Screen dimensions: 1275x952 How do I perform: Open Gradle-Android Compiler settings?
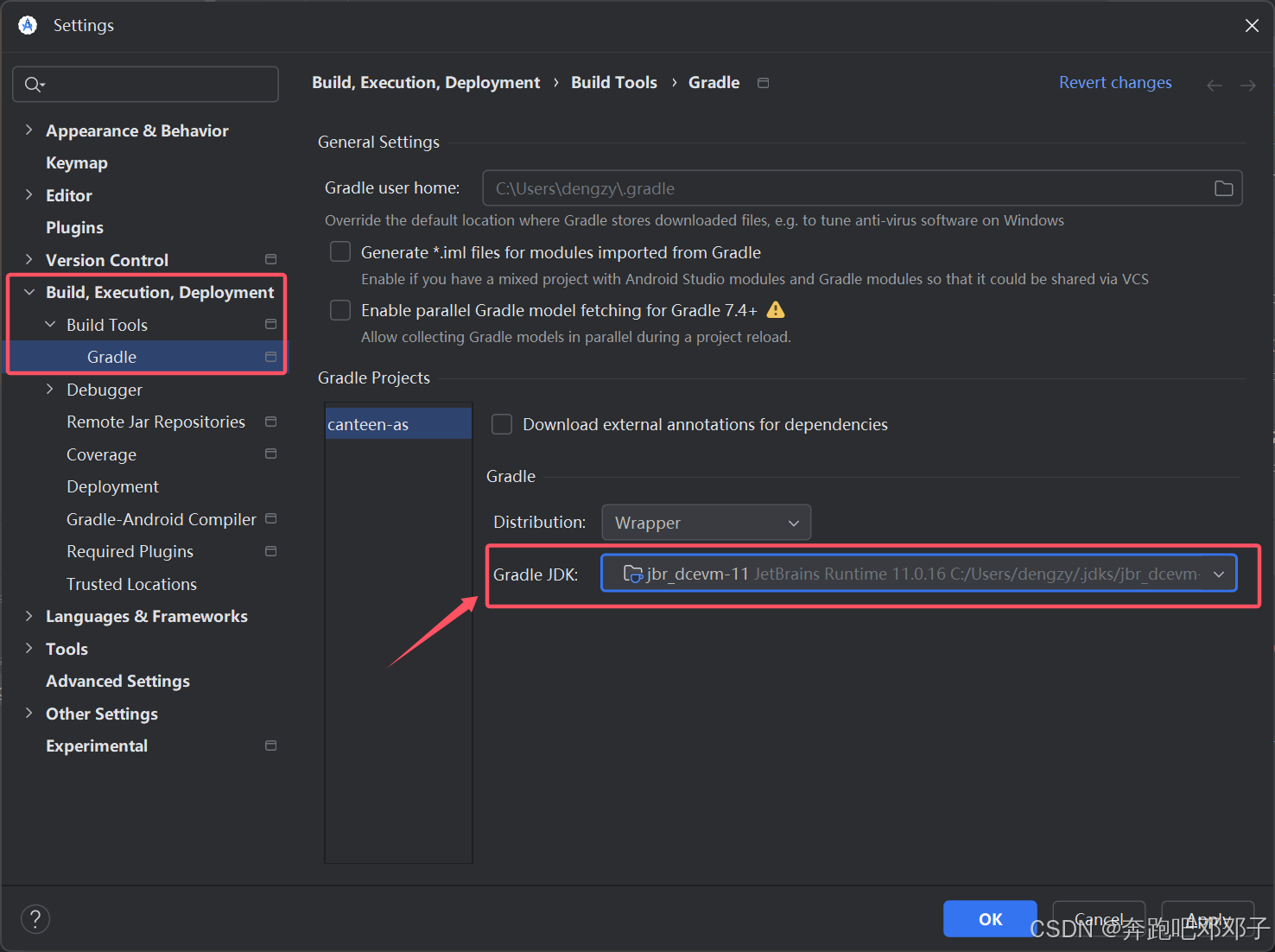click(x=162, y=519)
